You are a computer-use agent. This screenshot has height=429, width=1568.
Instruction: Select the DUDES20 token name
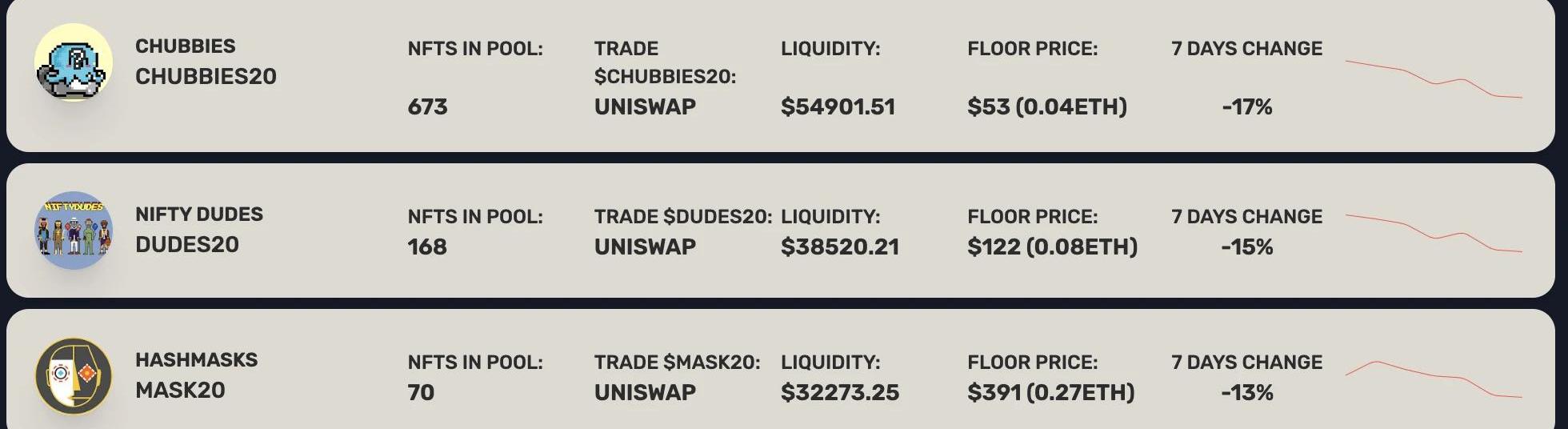(x=187, y=245)
